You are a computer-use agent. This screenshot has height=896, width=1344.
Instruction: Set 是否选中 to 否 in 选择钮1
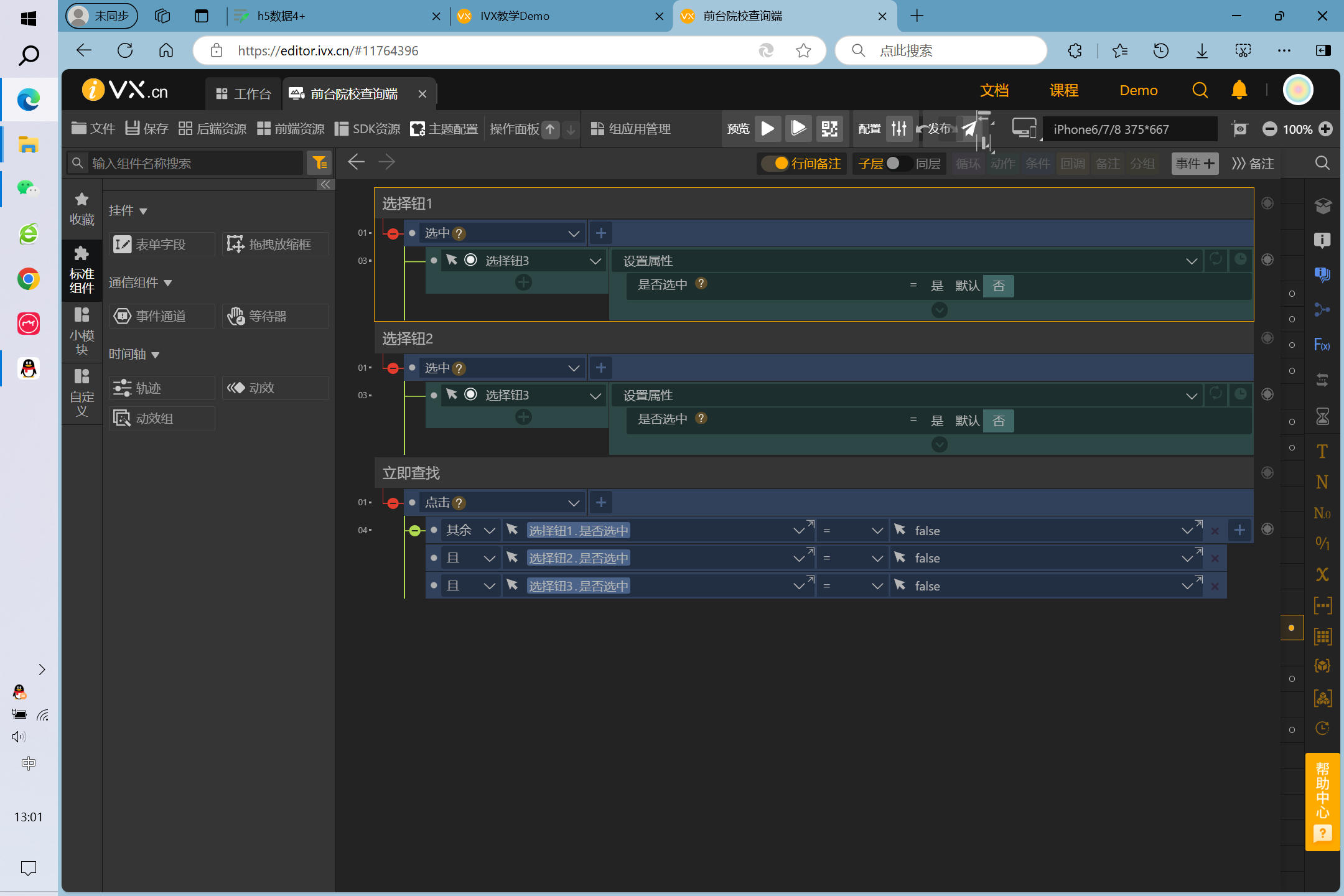(x=998, y=286)
